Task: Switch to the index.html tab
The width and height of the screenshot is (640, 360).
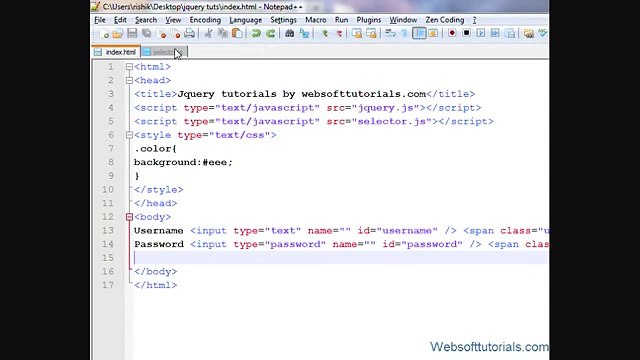Action: (x=116, y=52)
